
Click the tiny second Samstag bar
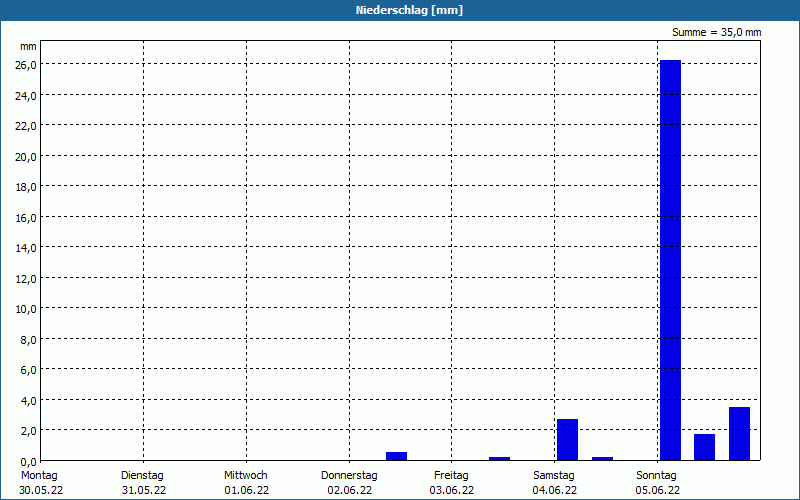tap(603, 459)
